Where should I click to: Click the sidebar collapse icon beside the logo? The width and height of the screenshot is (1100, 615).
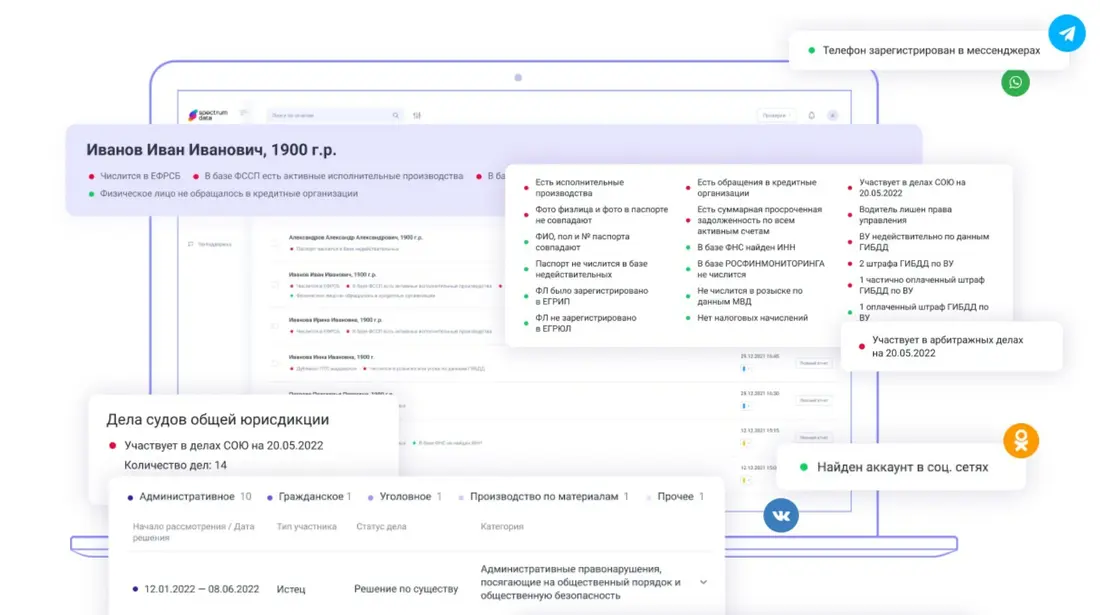pos(243,113)
